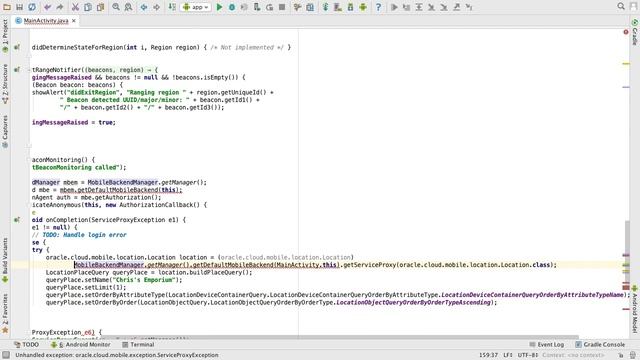Viewport: 640px width, 360px height.
Task: Close the MainActivity.java tab
Action: tap(74, 20)
